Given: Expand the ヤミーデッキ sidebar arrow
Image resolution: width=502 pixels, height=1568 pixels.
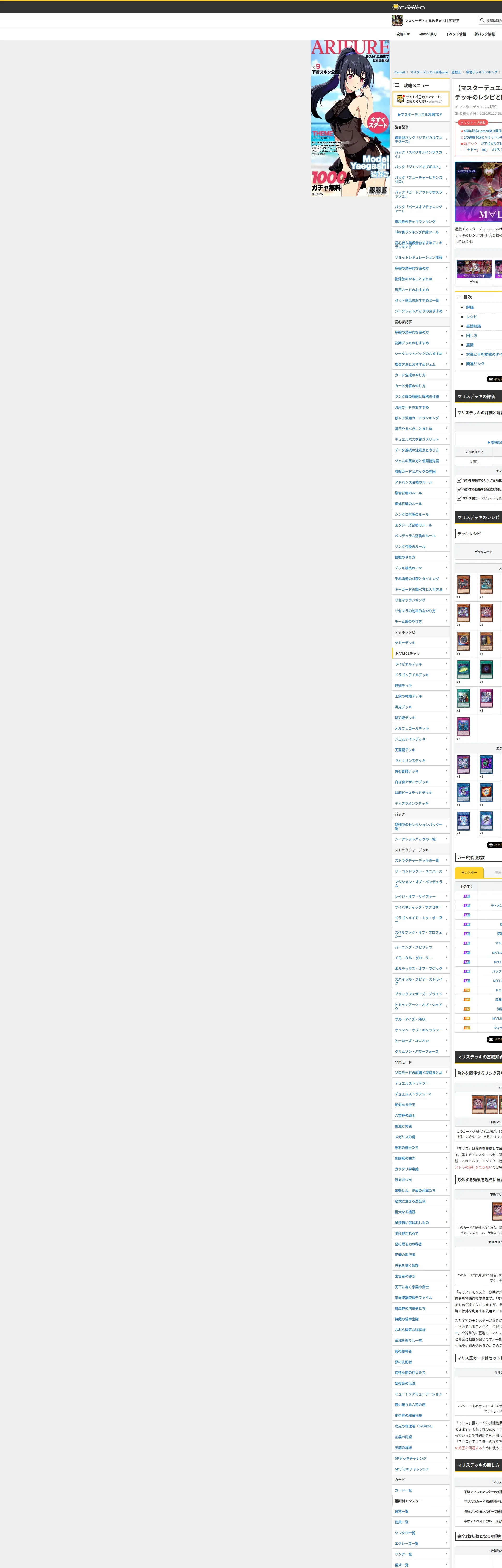Looking at the screenshot, I should coord(446,642).
